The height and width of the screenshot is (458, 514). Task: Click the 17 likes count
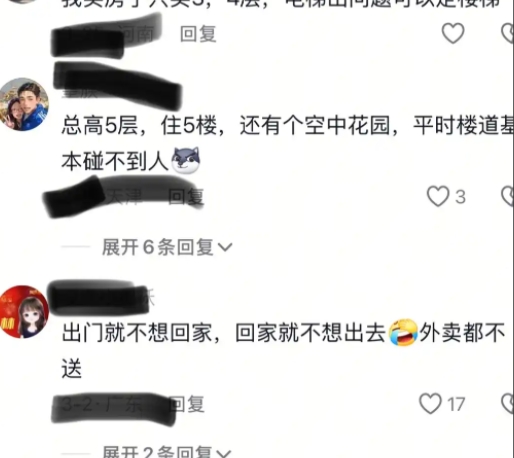456,404
